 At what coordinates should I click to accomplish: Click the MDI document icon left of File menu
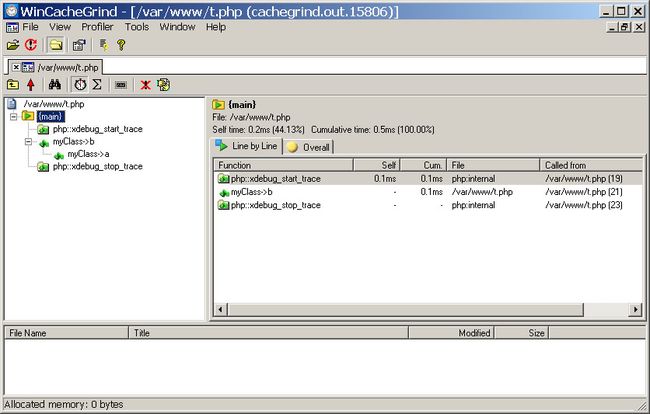[12, 27]
